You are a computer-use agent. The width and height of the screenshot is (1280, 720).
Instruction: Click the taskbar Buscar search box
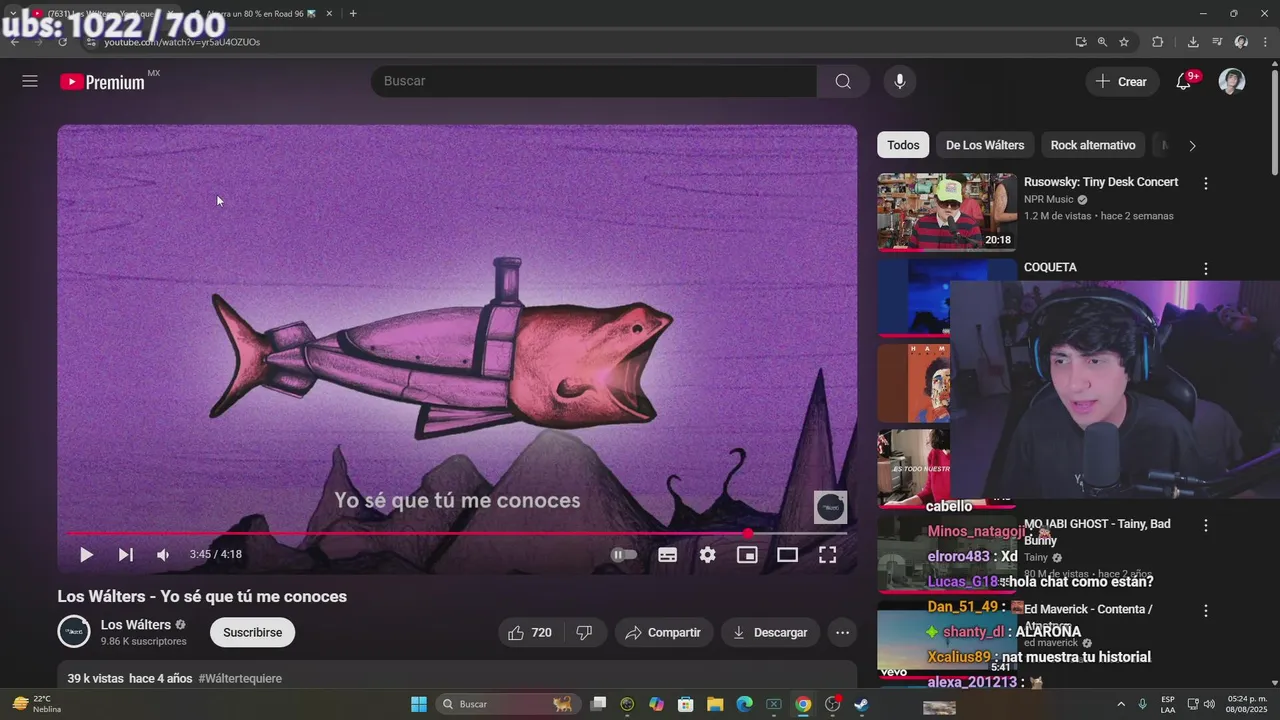(x=508, y=704)
